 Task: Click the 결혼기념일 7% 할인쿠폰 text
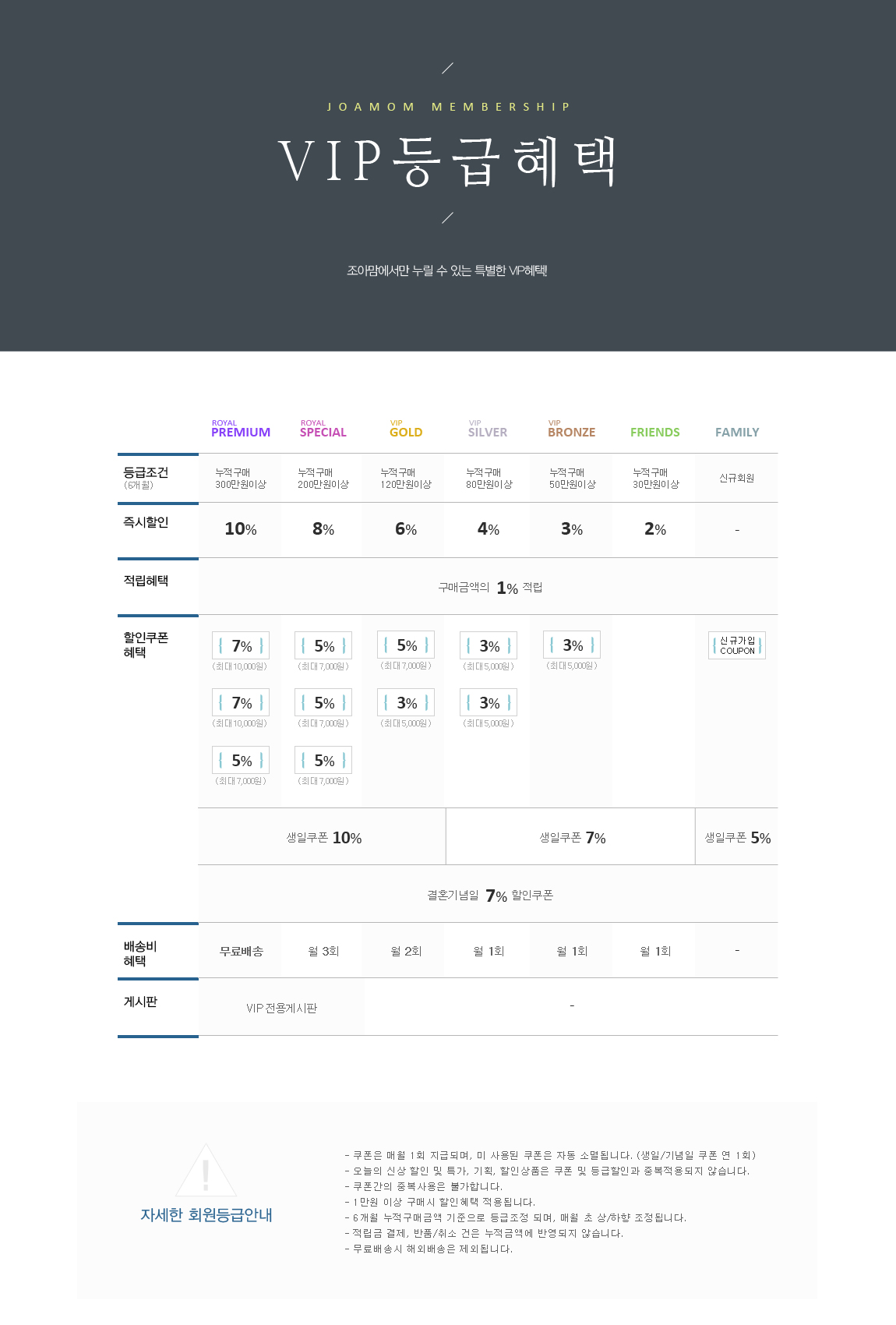tap(490, 896)
